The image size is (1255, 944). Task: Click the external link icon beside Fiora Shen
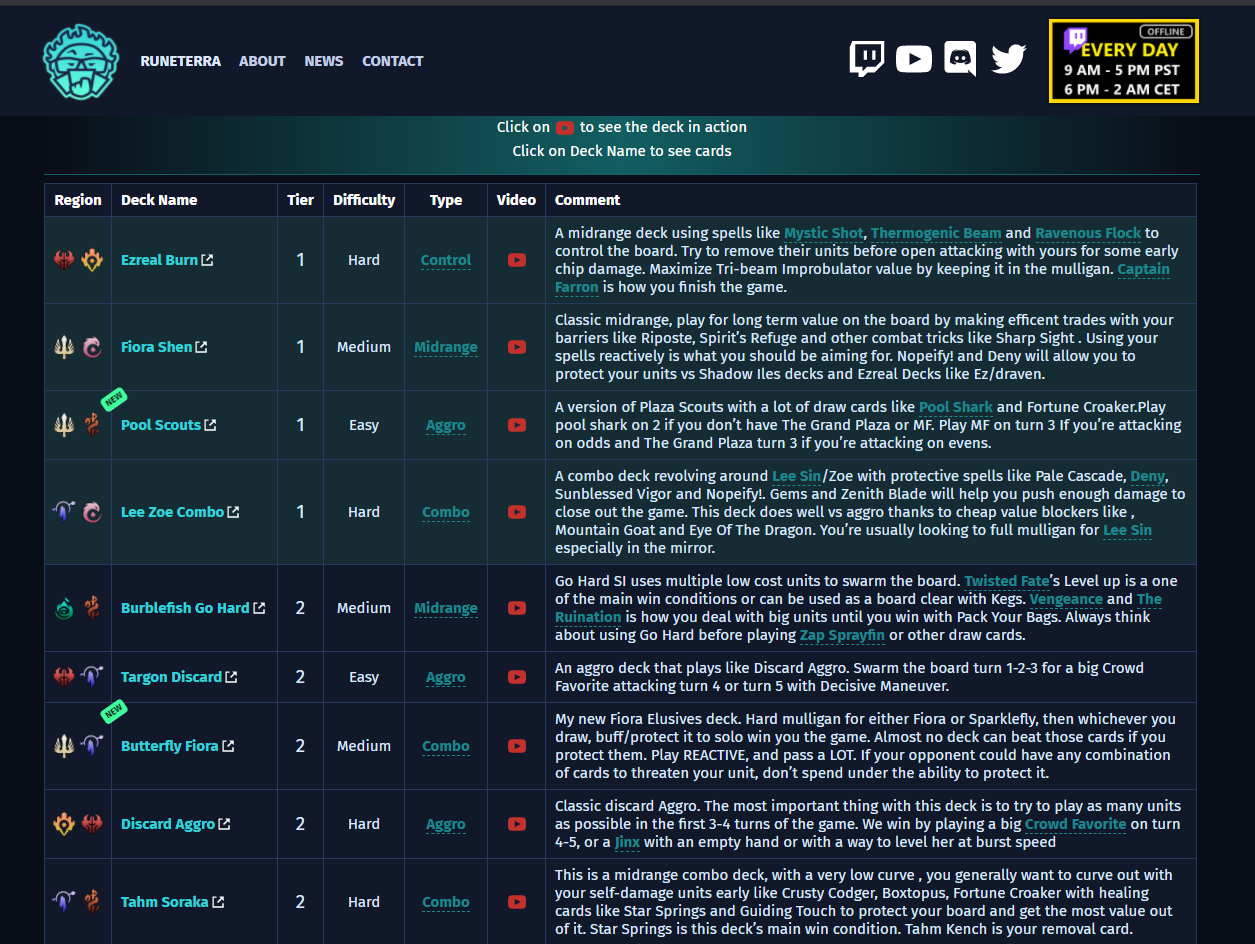(201, 347)
